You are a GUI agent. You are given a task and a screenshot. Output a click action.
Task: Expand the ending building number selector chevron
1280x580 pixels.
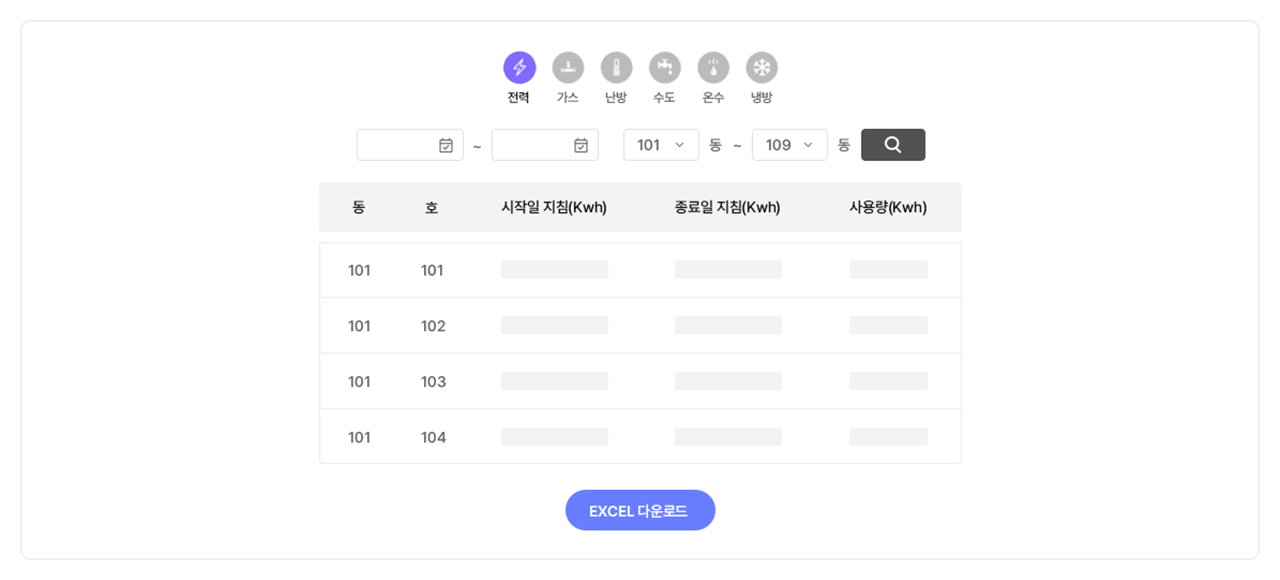[809, 144]
